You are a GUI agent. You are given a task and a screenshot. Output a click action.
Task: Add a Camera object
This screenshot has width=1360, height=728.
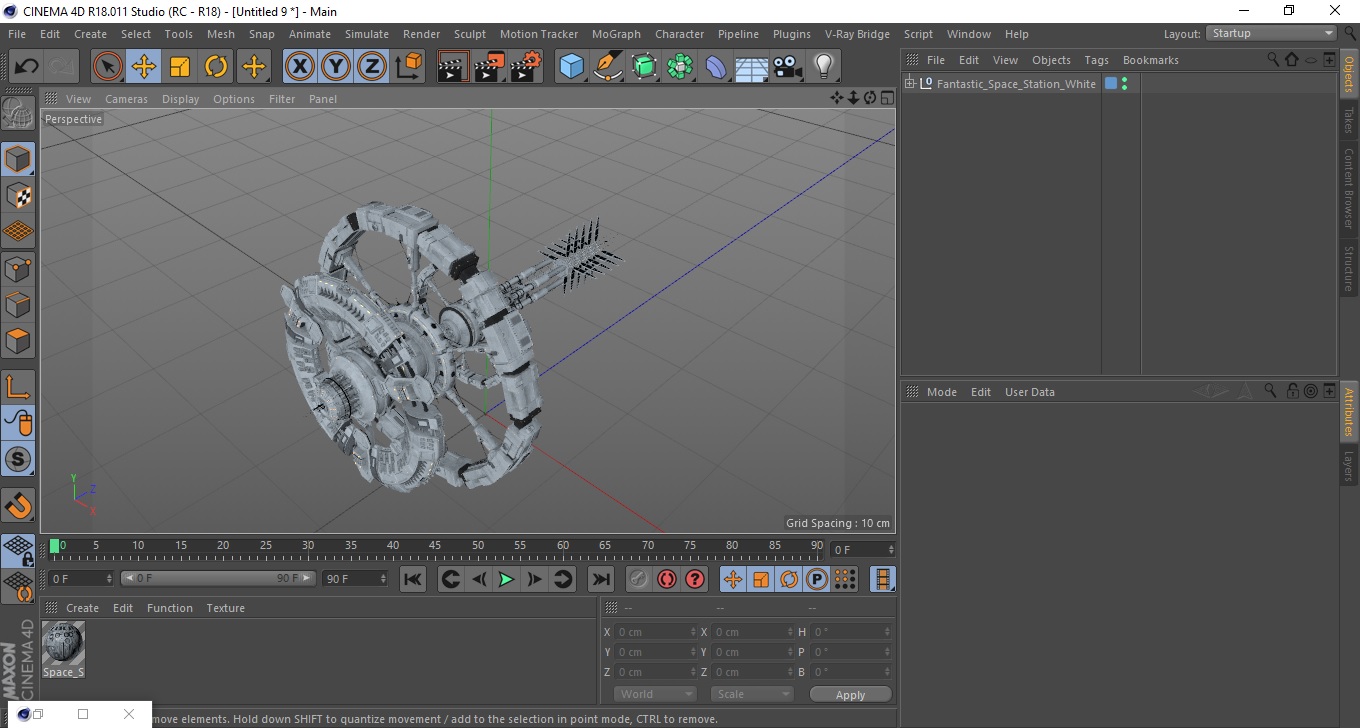pyautogui.click(x=788, y=67)
